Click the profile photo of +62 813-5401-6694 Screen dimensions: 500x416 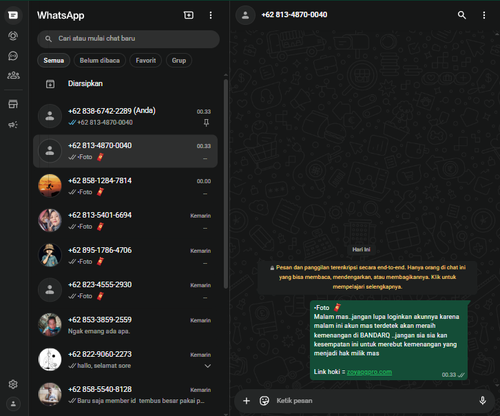pos(50,220)
